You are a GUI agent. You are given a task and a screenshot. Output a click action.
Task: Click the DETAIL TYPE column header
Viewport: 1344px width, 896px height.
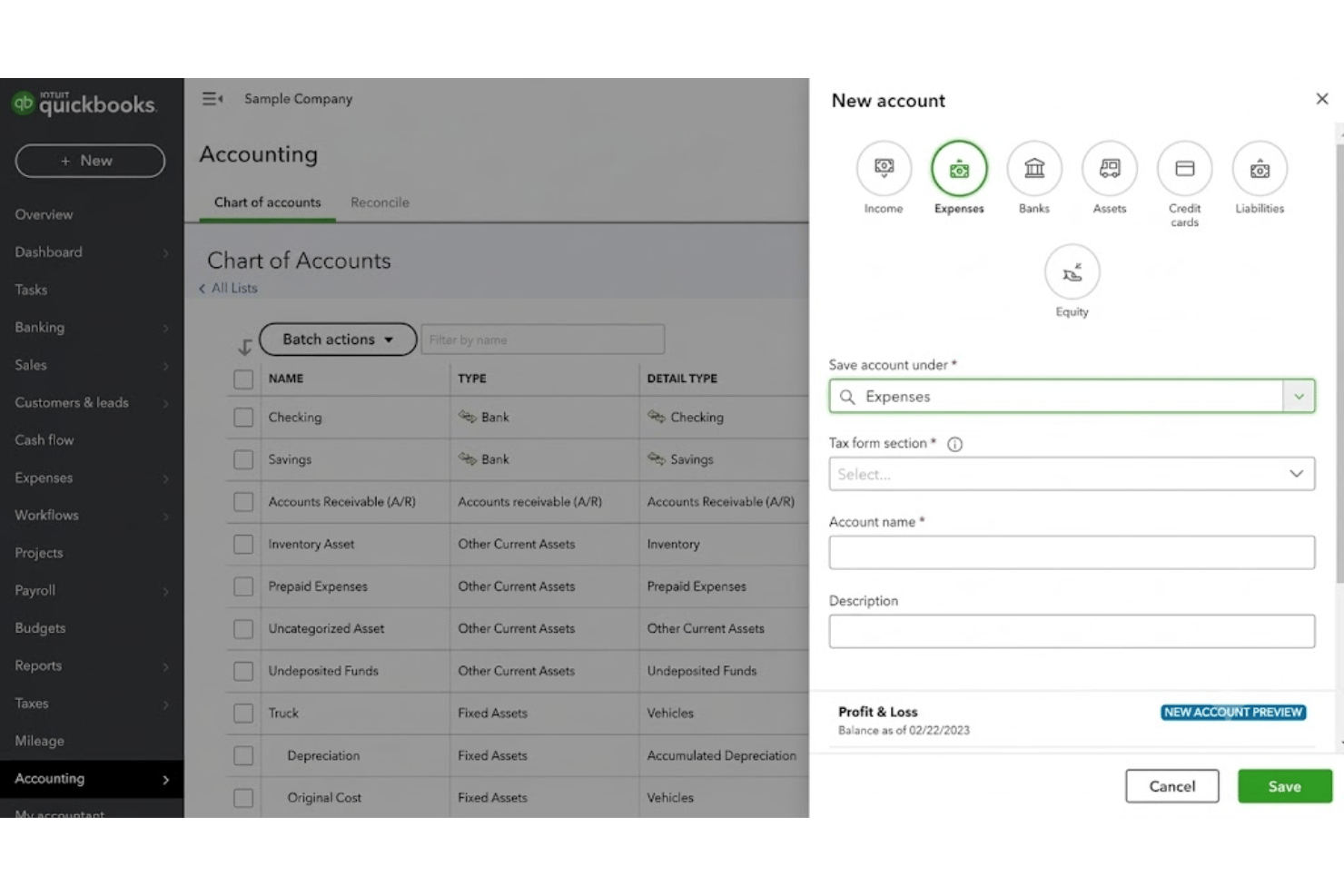pyautogui.click(x=682, y=379)
